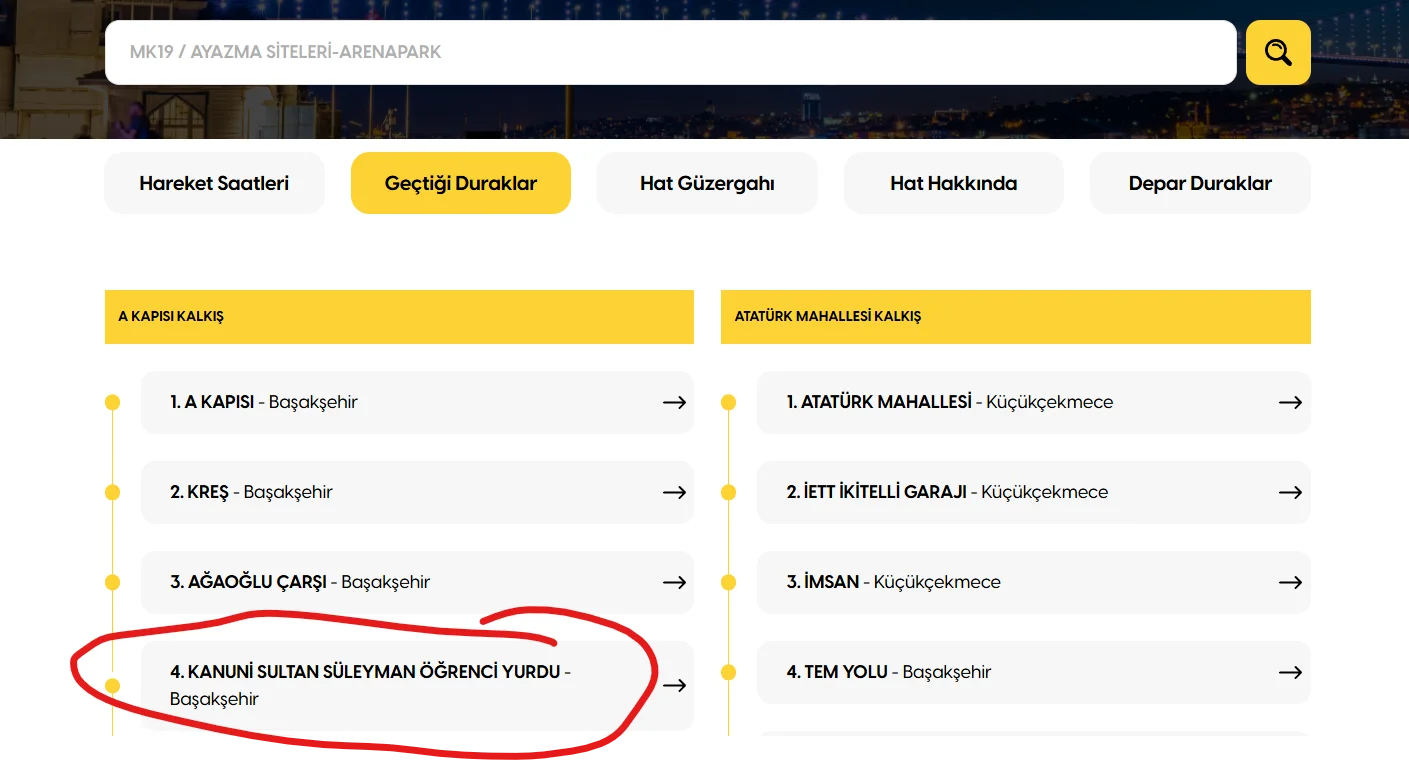Click the arrow icon for İETT İKİTELLİ GARAJI
1409x760 pixels.
tap(1291, 492)
